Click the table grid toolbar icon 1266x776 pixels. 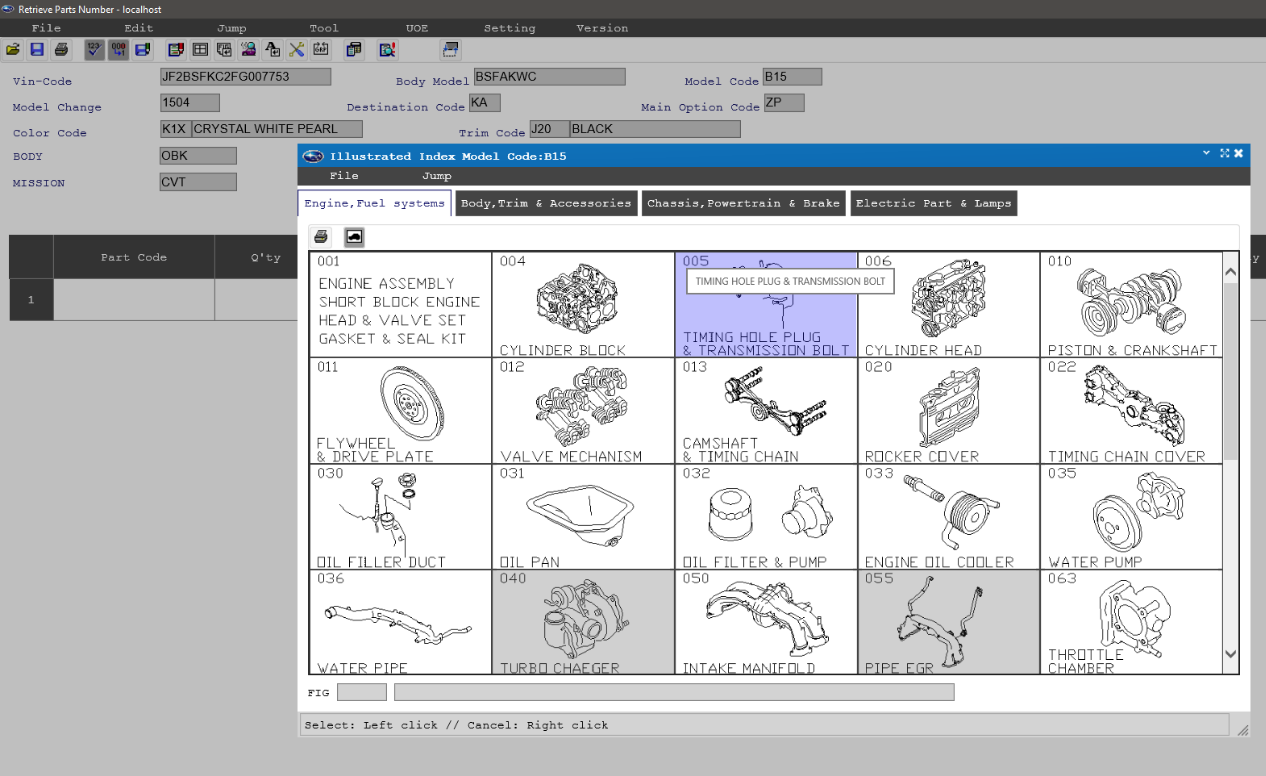tap(200, 49)
